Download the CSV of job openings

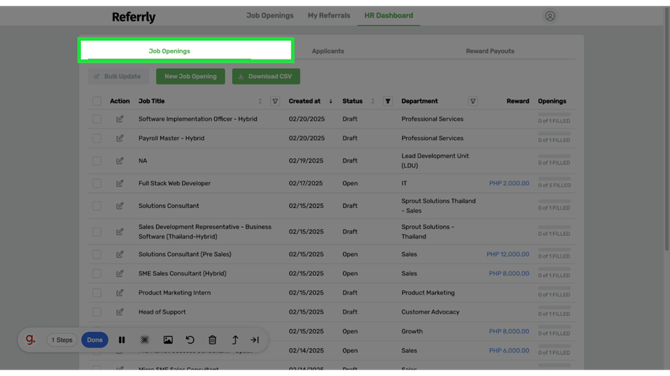(x=266, y=76)
